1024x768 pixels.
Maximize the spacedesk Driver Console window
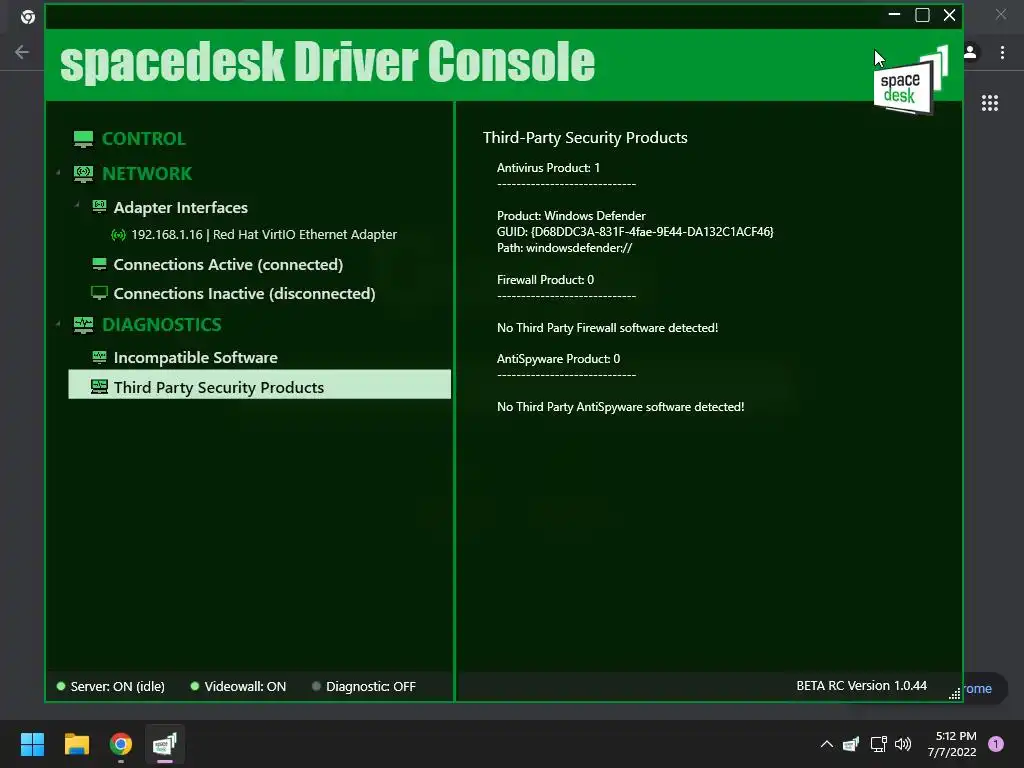(922, 14)
